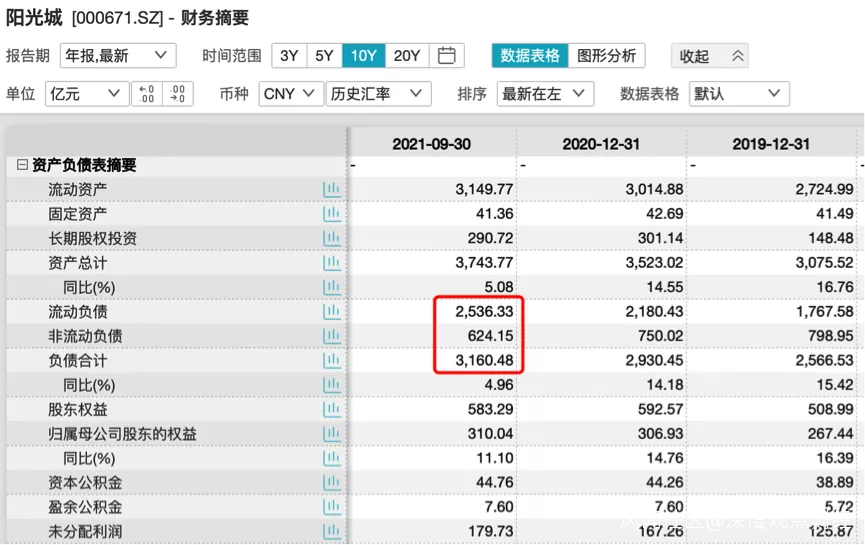The width and height of the screenshot is (865, 545).
Task: Click chart icon for 股东权益 row
Action: pyautogui.click(x=331, y=409)
